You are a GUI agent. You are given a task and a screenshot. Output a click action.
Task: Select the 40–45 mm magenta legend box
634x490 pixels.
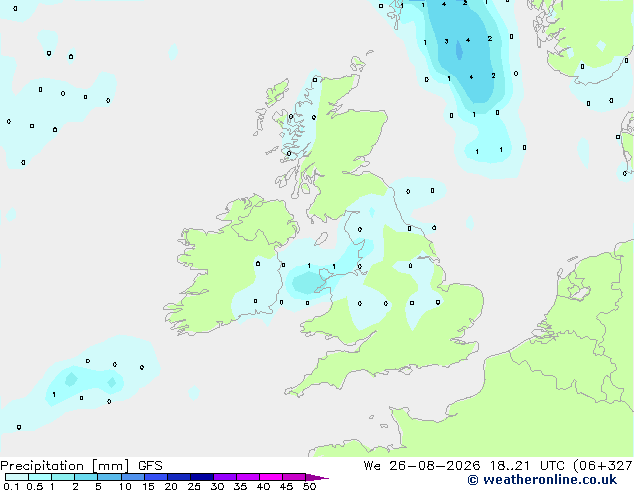[x=271, y=477]
